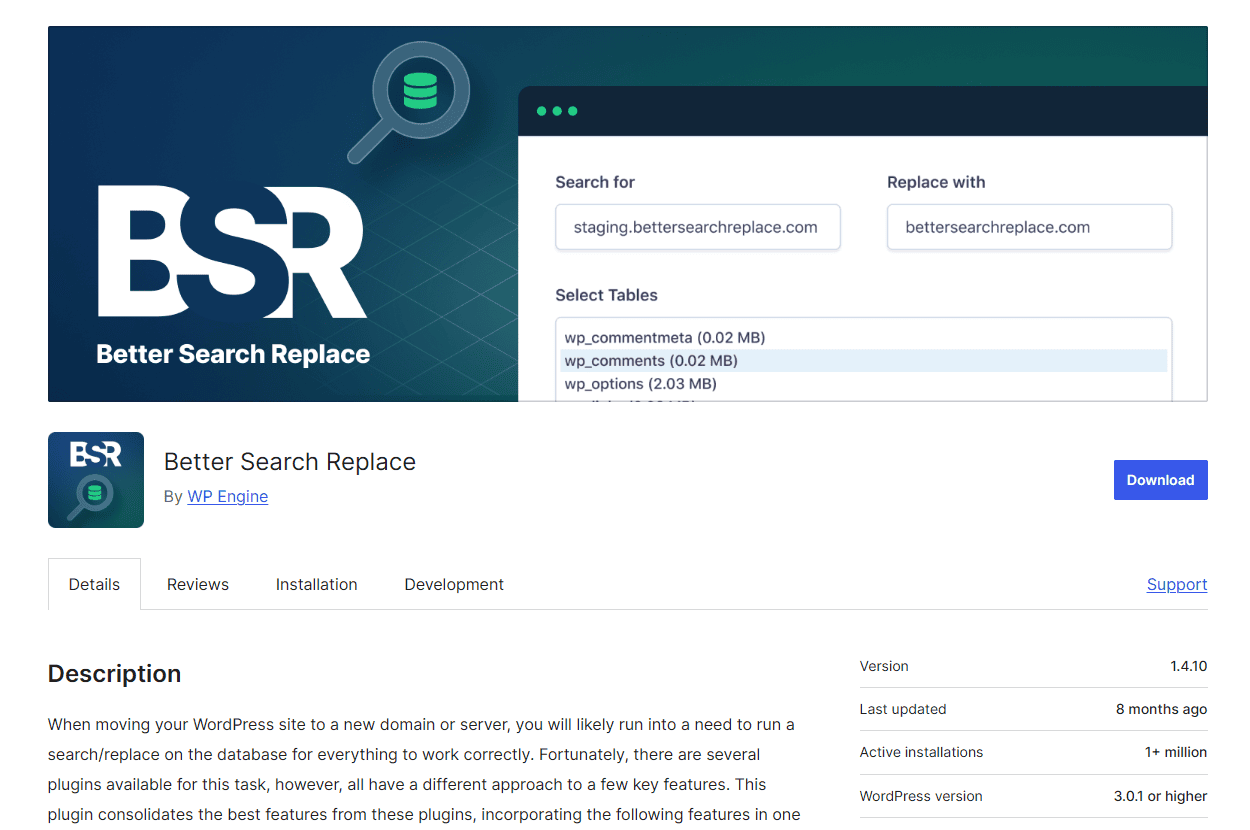Click the large BSR logo in banner
The height and width of the screenshot is (830, 1250).
(231, 252)
